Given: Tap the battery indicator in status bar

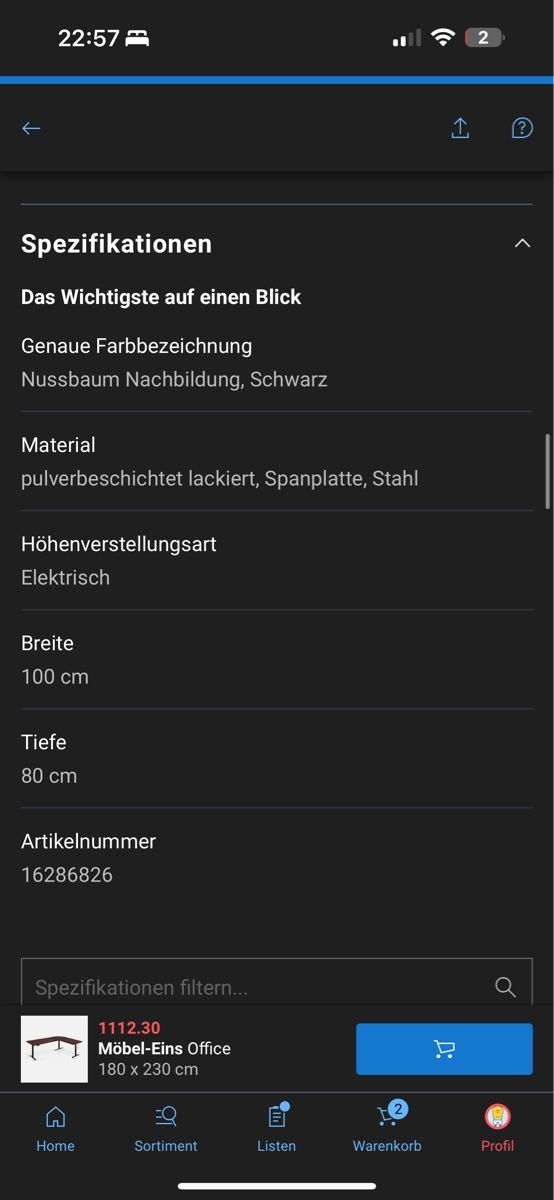Looking at the screenshot, I should coord(485,38).
